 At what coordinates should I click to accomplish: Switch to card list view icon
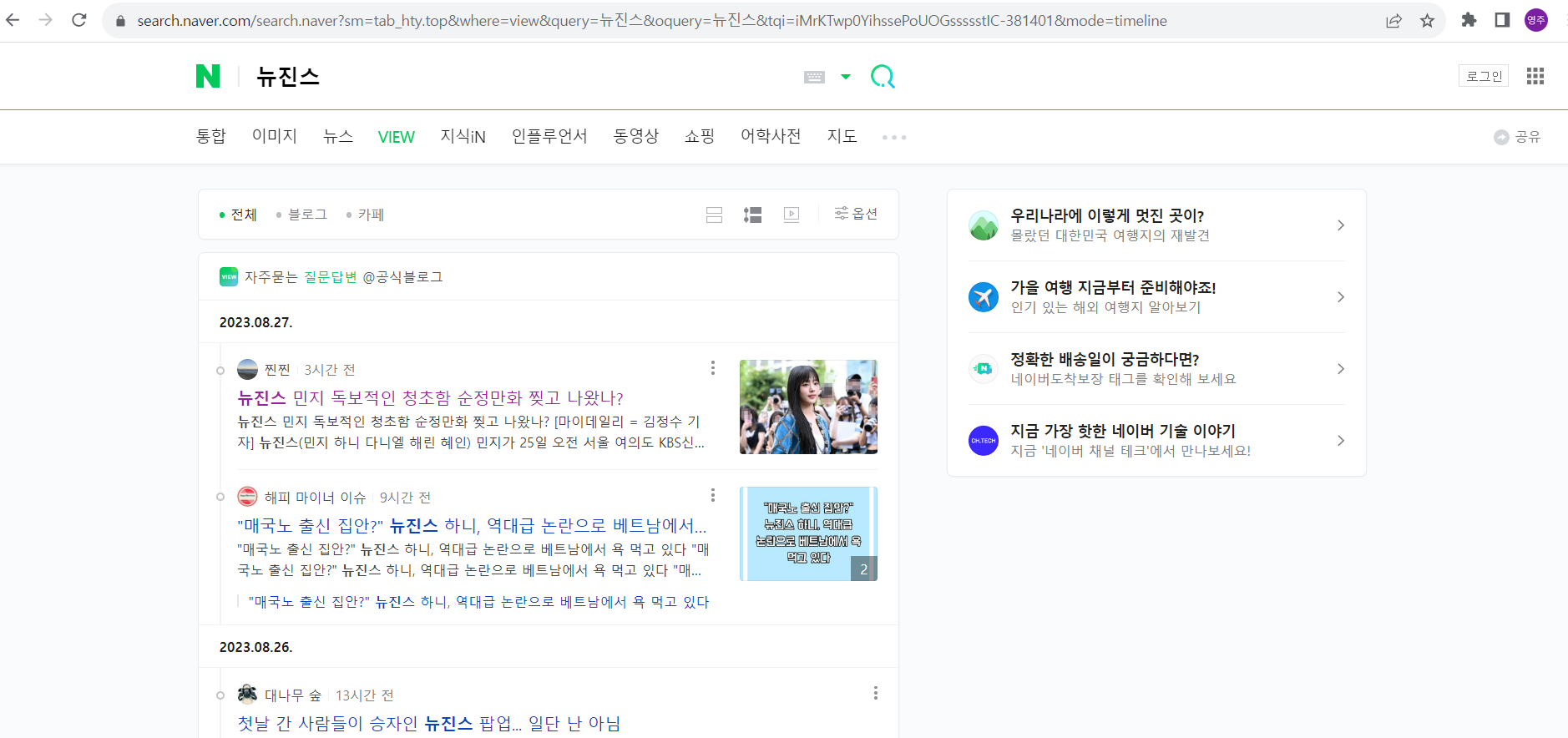(x=714, y=215)
